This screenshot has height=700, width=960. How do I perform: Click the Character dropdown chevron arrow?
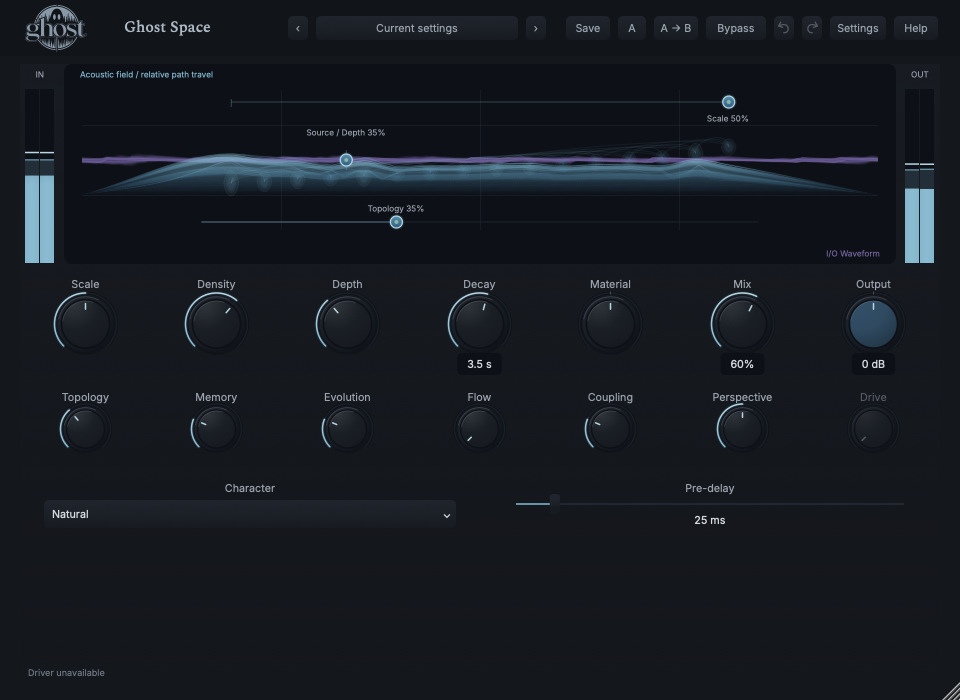(446, 516)
